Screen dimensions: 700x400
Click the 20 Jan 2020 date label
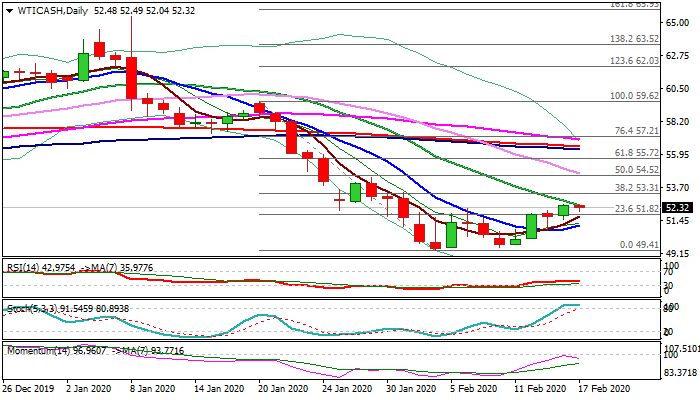pyautogui.click(x=283, y=388)
